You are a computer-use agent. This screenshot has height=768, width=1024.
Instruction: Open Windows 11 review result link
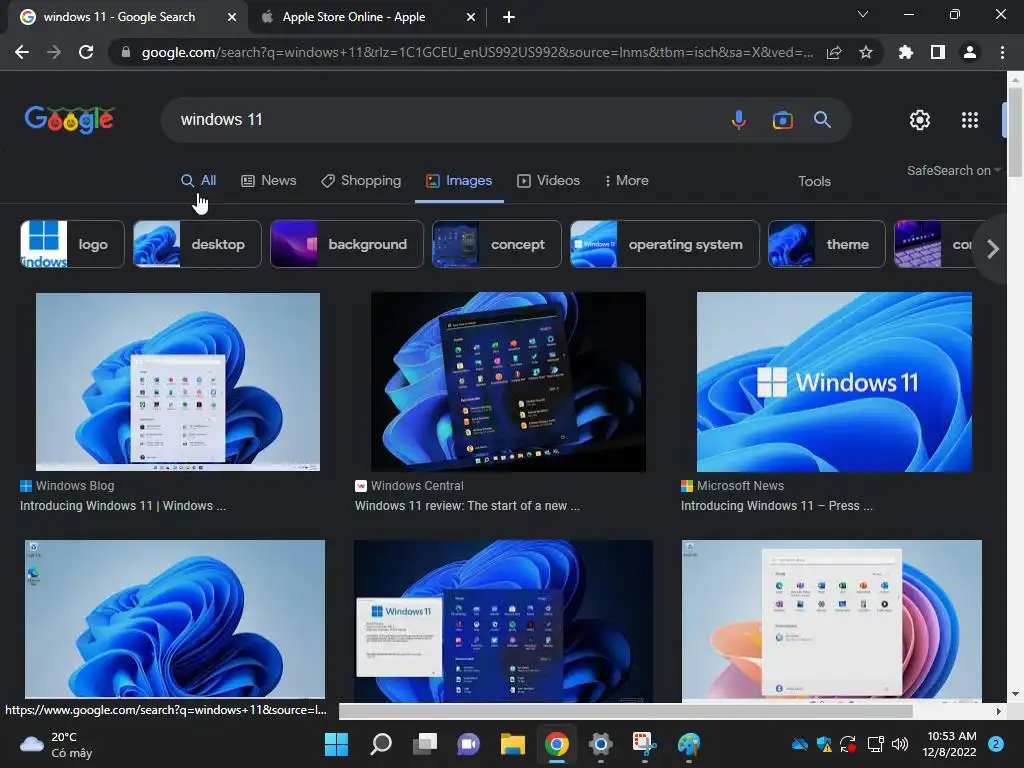pyautogui.click(x=467, y=505)
